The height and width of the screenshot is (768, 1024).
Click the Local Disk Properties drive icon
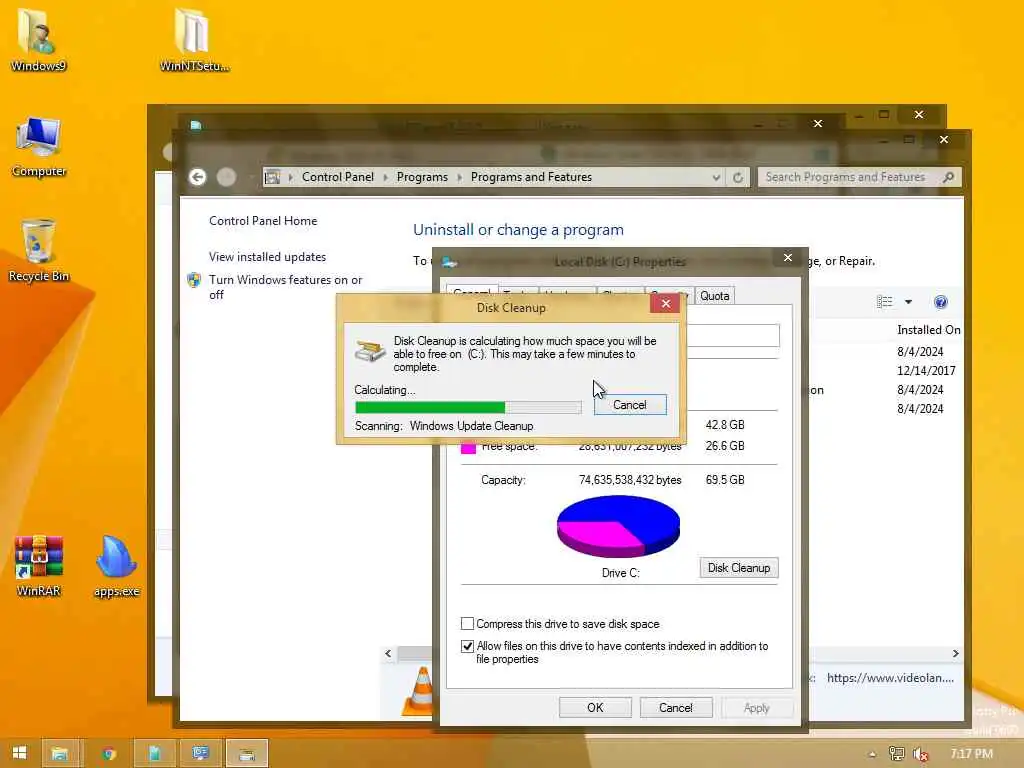[449, 262]
